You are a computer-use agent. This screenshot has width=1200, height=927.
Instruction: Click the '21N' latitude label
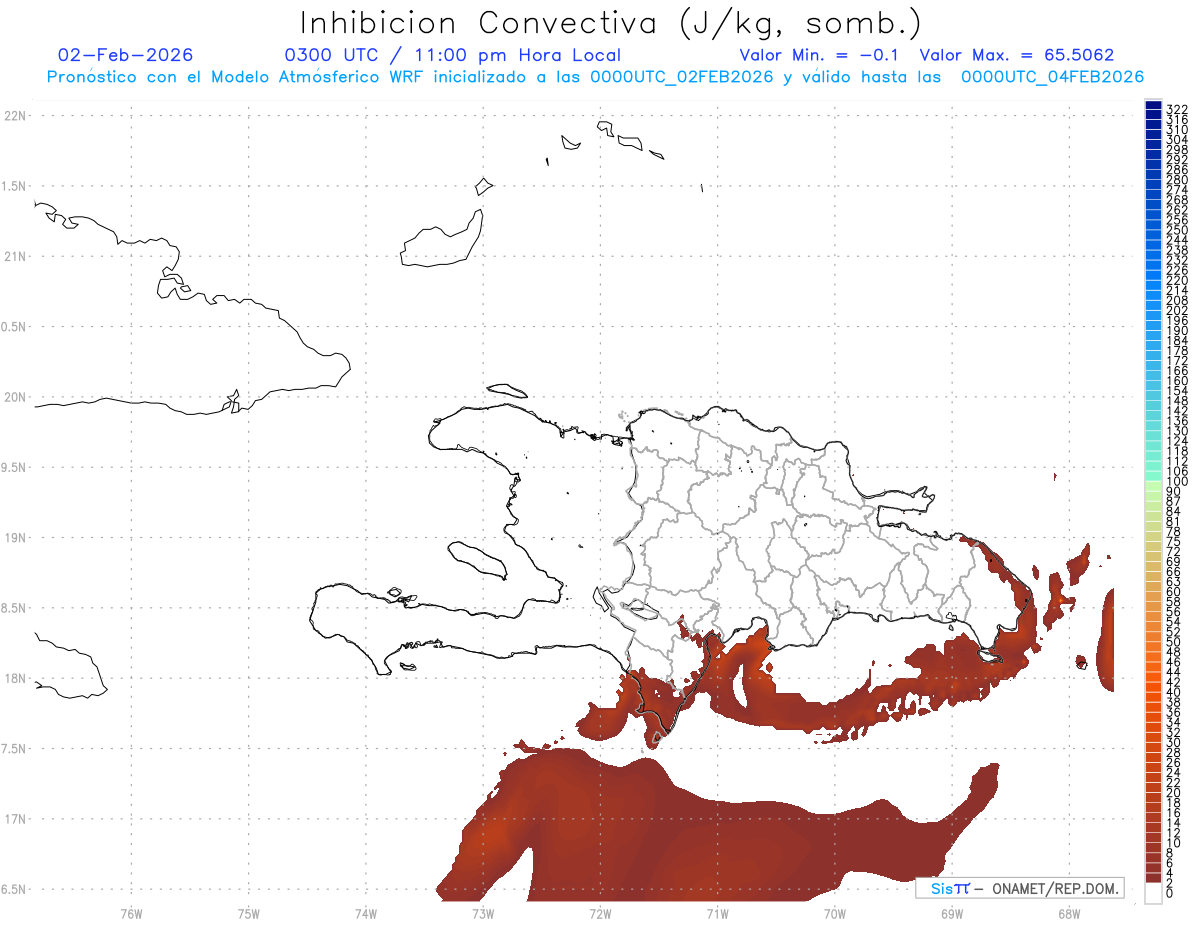tap(15, 257)
